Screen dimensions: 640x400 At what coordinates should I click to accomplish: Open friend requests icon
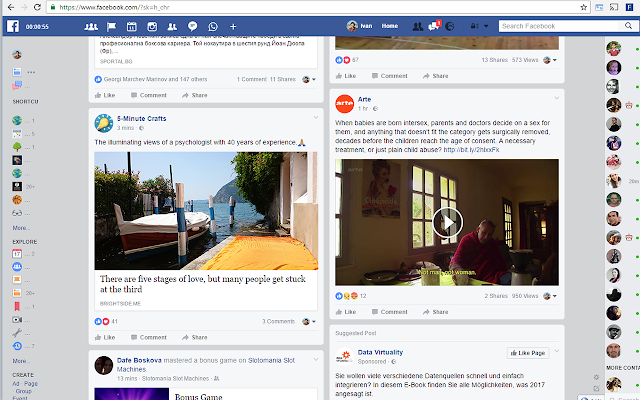[418, 27]
